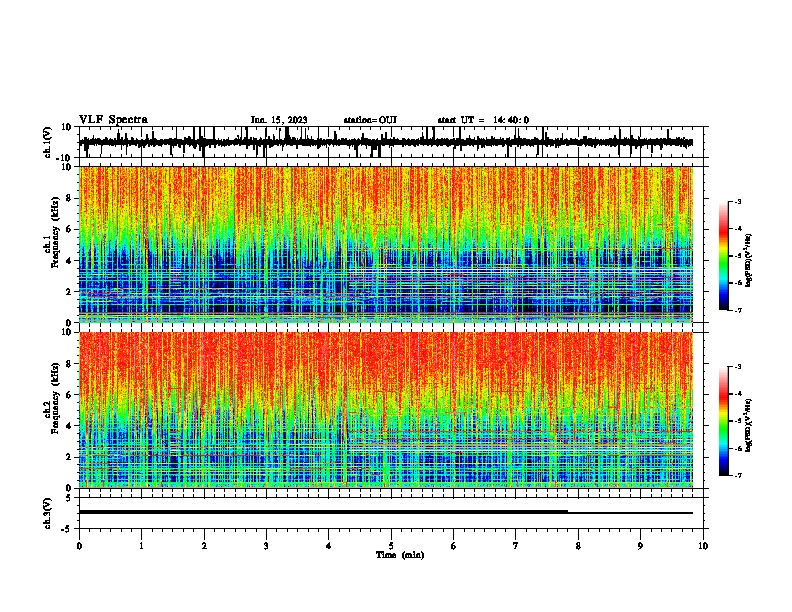
Task: Click inside the ch.1 spectrogram panel
Action: (x=386, y=244)
